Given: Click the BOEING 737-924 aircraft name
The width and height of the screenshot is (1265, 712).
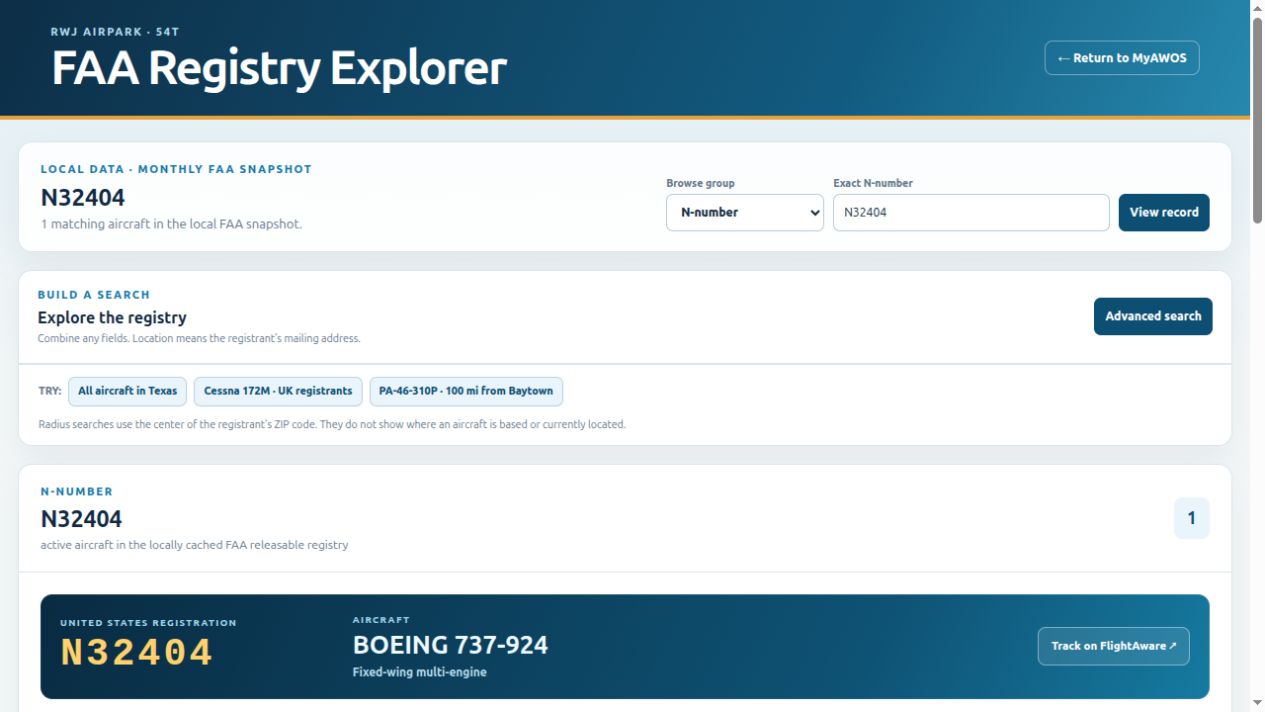Looking at the screenshot, I should click(450, 645).
